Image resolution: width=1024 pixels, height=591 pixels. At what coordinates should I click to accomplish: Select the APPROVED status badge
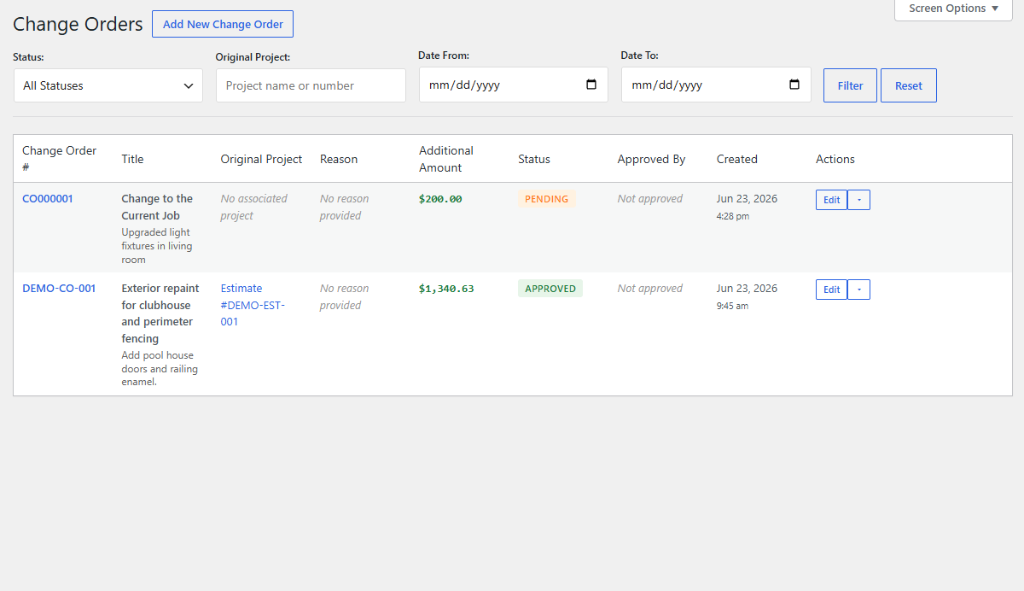coord(550,289)
